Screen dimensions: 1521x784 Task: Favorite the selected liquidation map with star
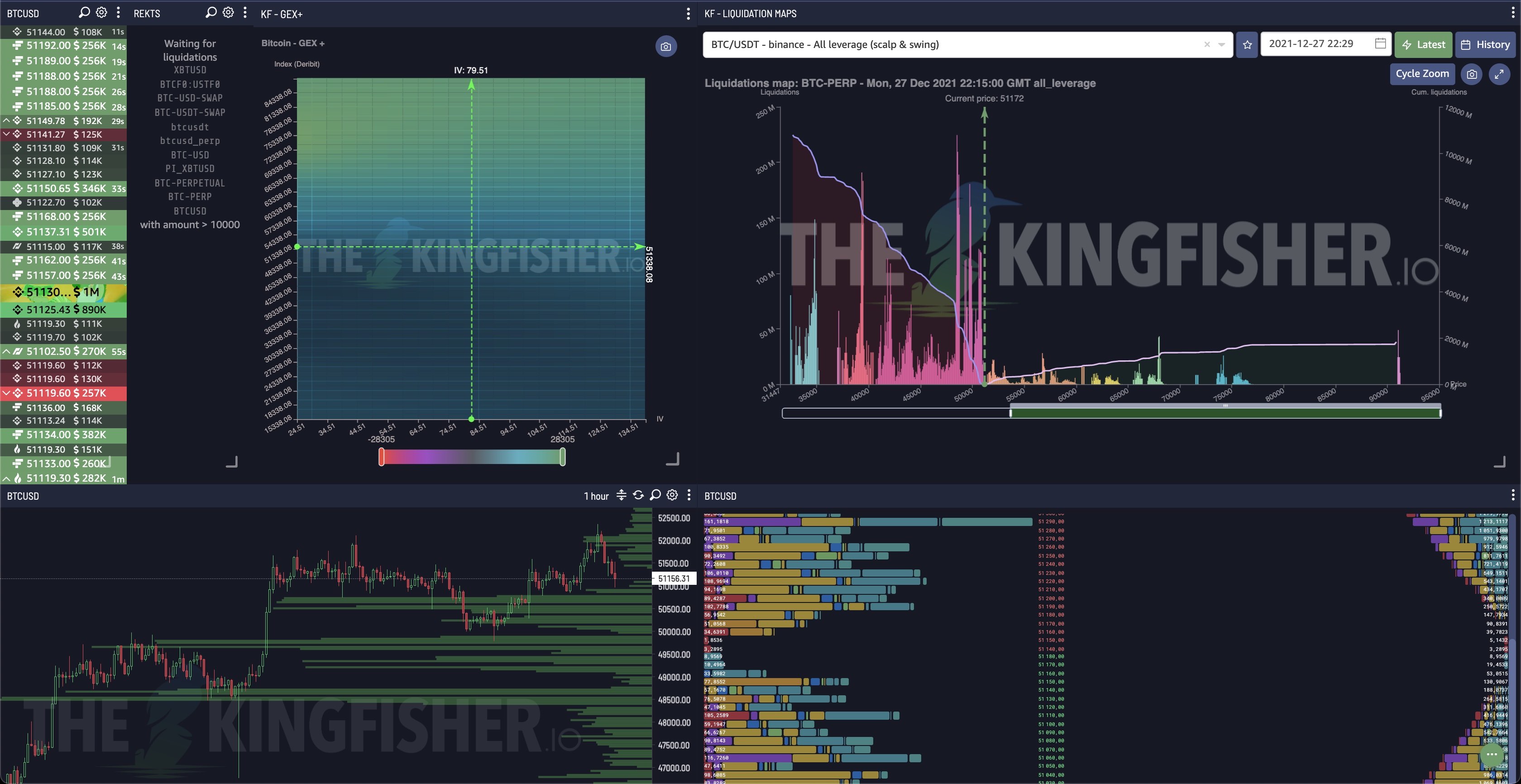[x=1246, y=45]
